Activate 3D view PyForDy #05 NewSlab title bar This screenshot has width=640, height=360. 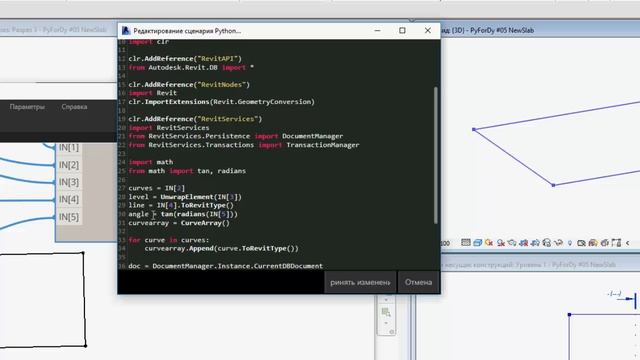pos(540,30)
